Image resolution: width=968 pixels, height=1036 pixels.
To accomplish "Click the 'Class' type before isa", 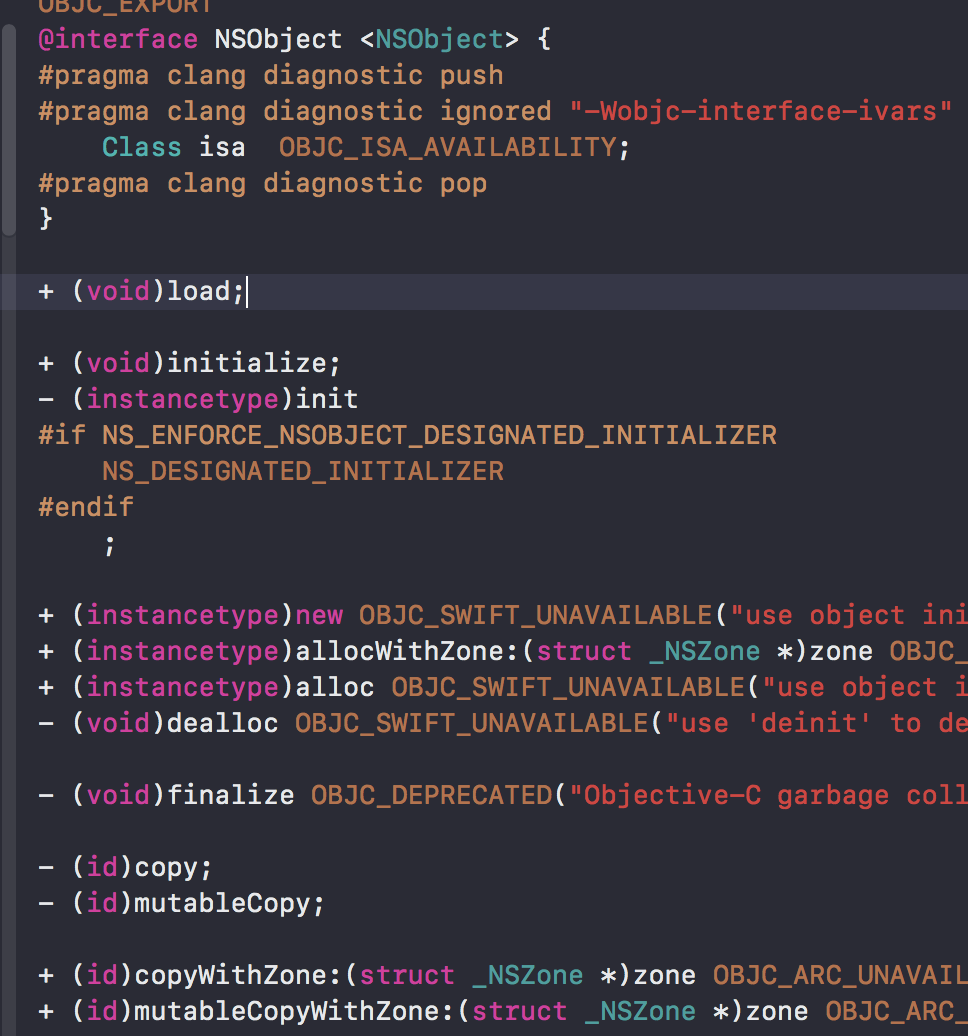I will (142, 147).
